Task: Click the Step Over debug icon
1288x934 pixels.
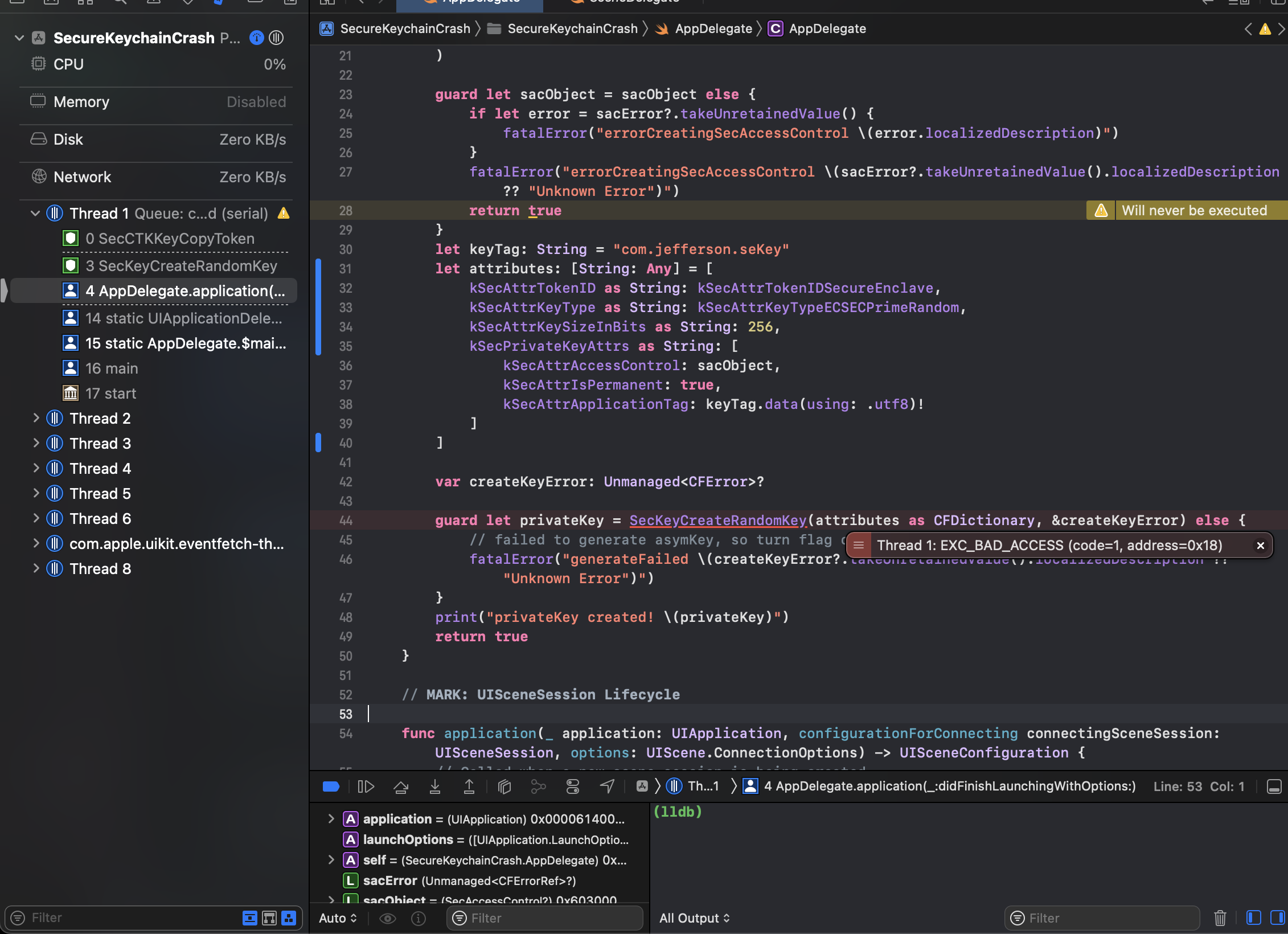Action: pyautogui.click(x=401, y=786)
